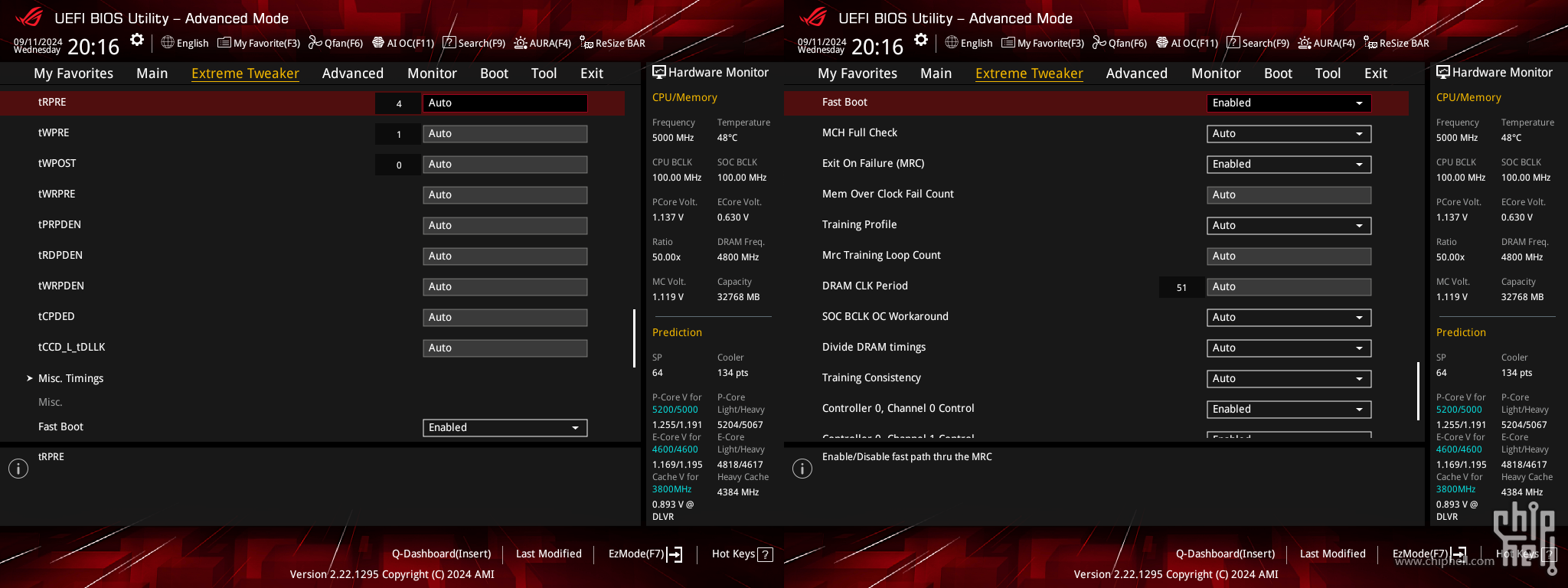
Task: Open settings gear in right BIOS screen
Action: click(921, 40)
